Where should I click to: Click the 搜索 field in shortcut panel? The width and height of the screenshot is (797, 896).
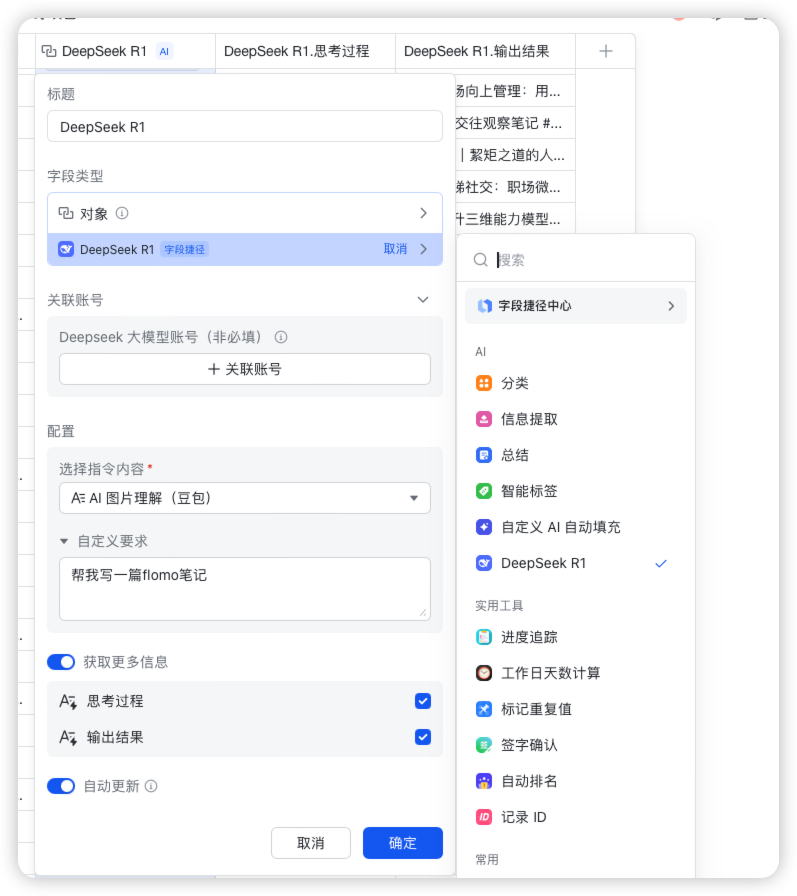point(583,260)
